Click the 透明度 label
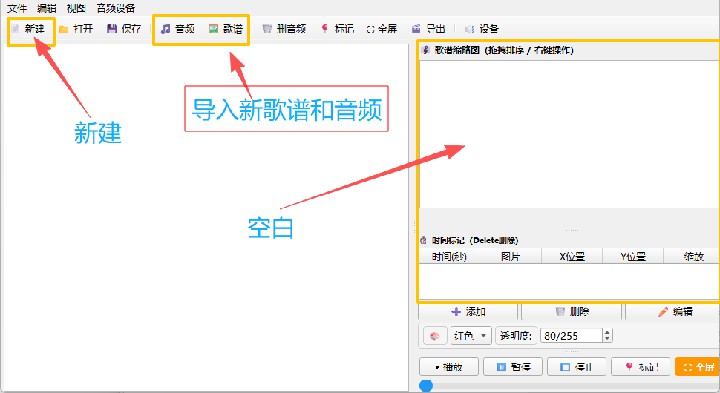Screen dimensions: 720x393 516,336
